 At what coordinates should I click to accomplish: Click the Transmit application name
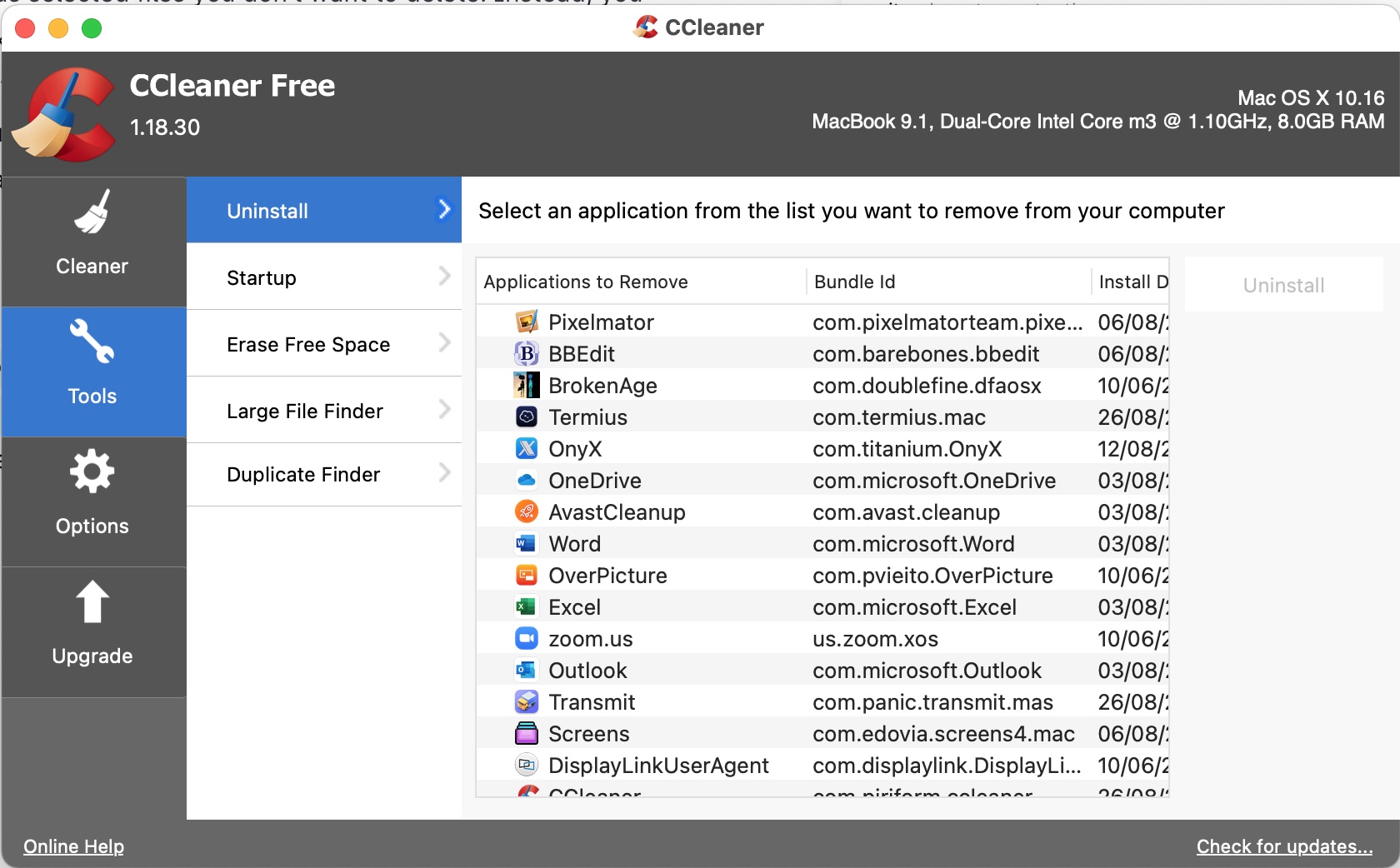coord(592,701)
